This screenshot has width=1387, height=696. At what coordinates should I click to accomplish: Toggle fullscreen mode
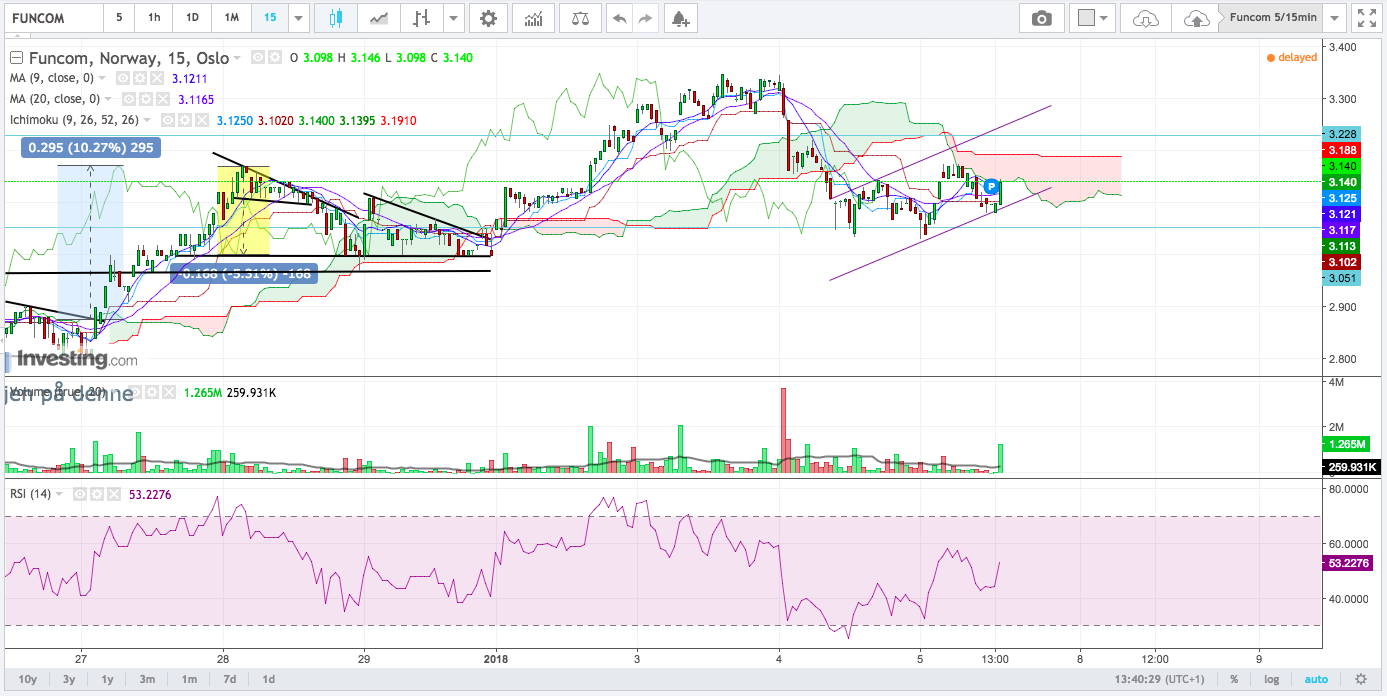(1366, 18)
